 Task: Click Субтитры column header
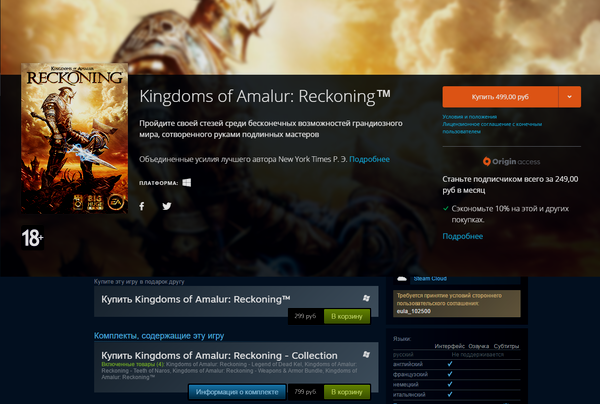[506, 346]
